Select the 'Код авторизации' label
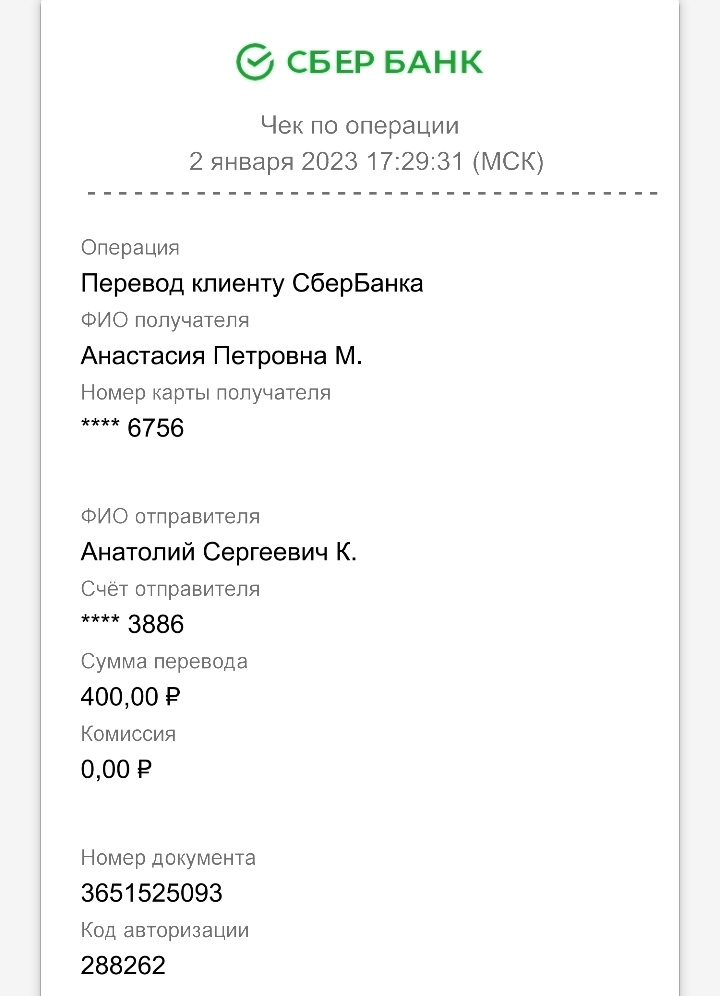 click(x=165, y=931)
